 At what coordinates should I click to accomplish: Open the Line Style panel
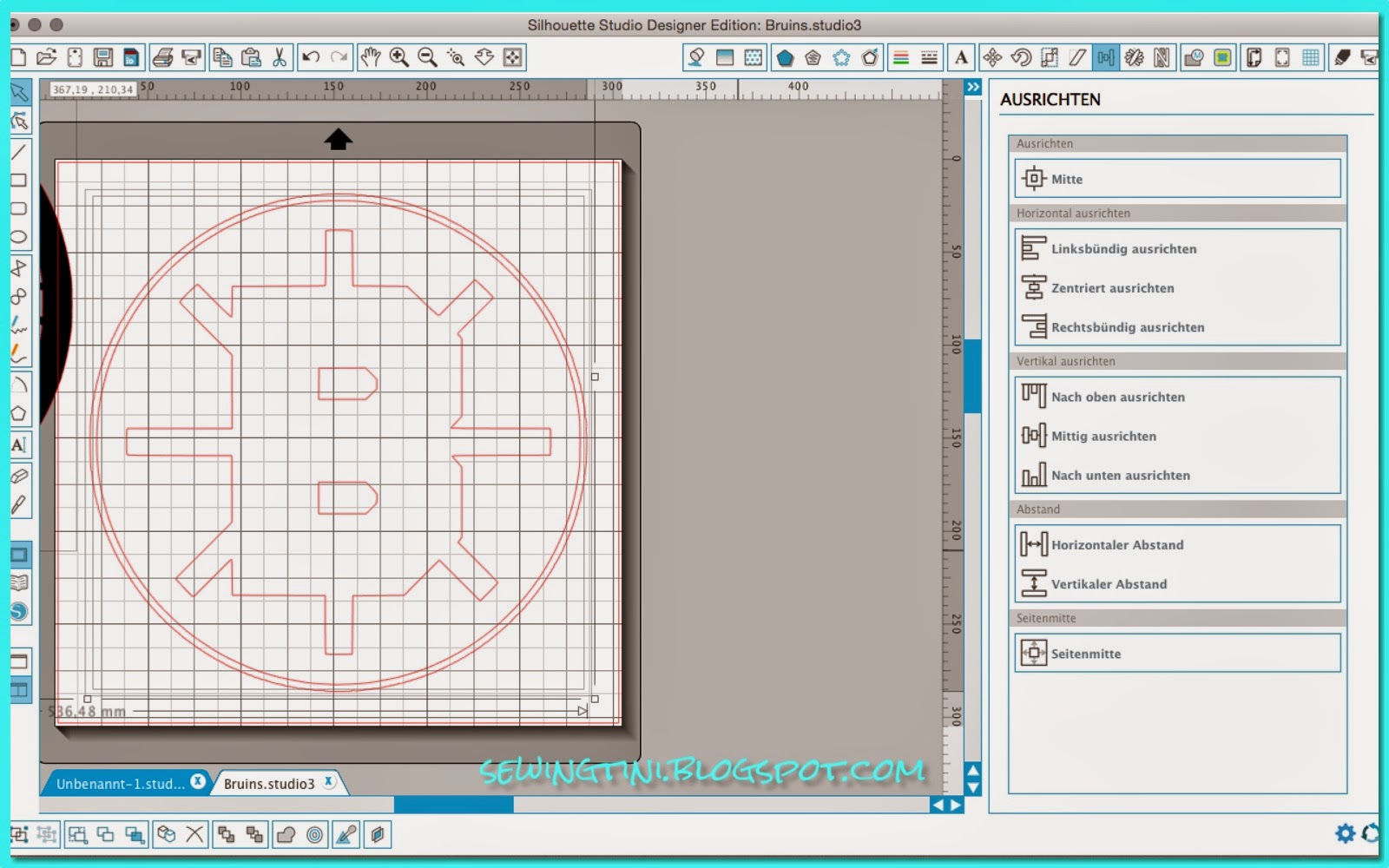coord(930,57)
